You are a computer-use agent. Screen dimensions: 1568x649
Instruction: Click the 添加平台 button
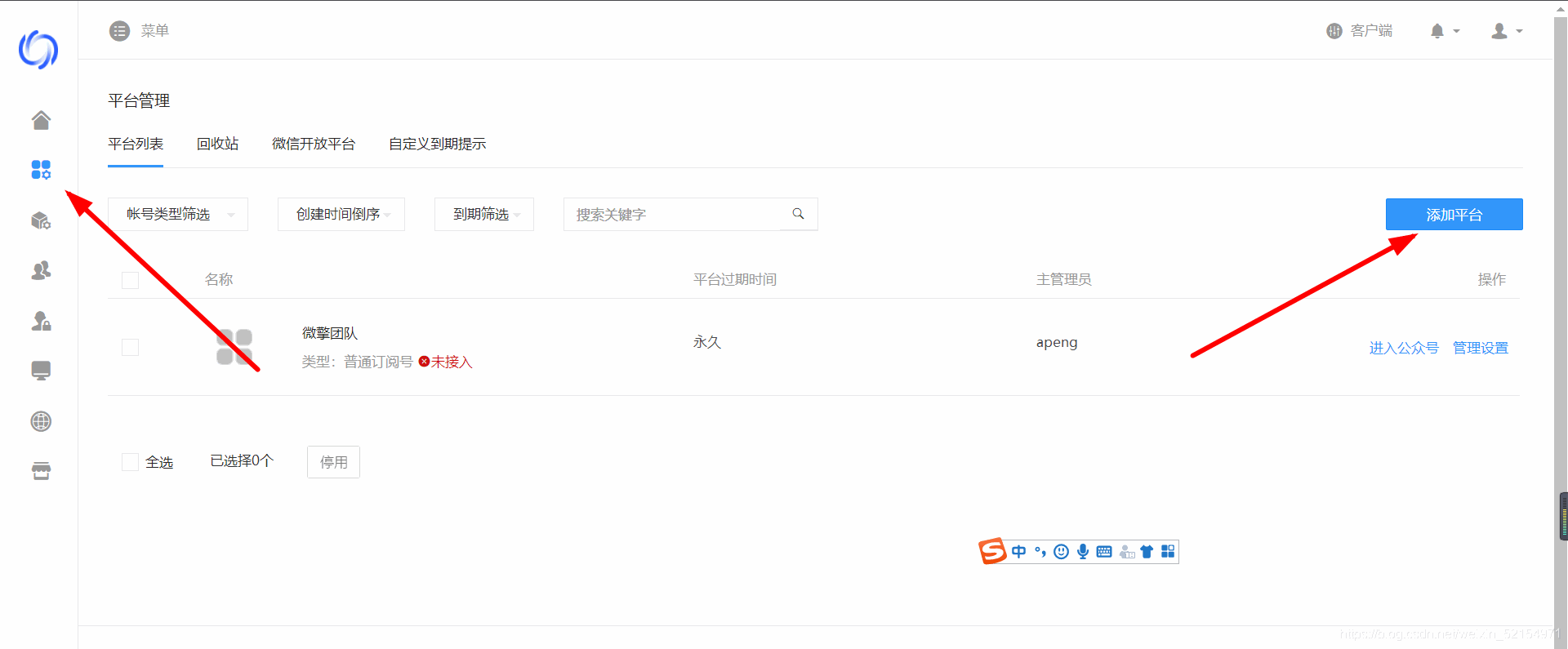[x=1454, y=215]
